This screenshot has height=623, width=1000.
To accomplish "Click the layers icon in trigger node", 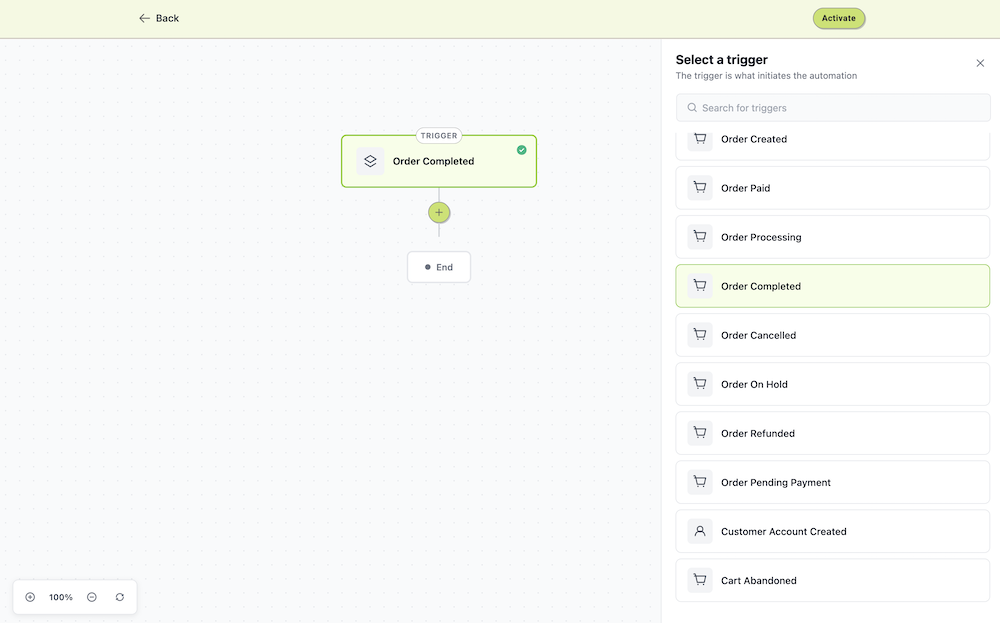I will click(371, 161).
